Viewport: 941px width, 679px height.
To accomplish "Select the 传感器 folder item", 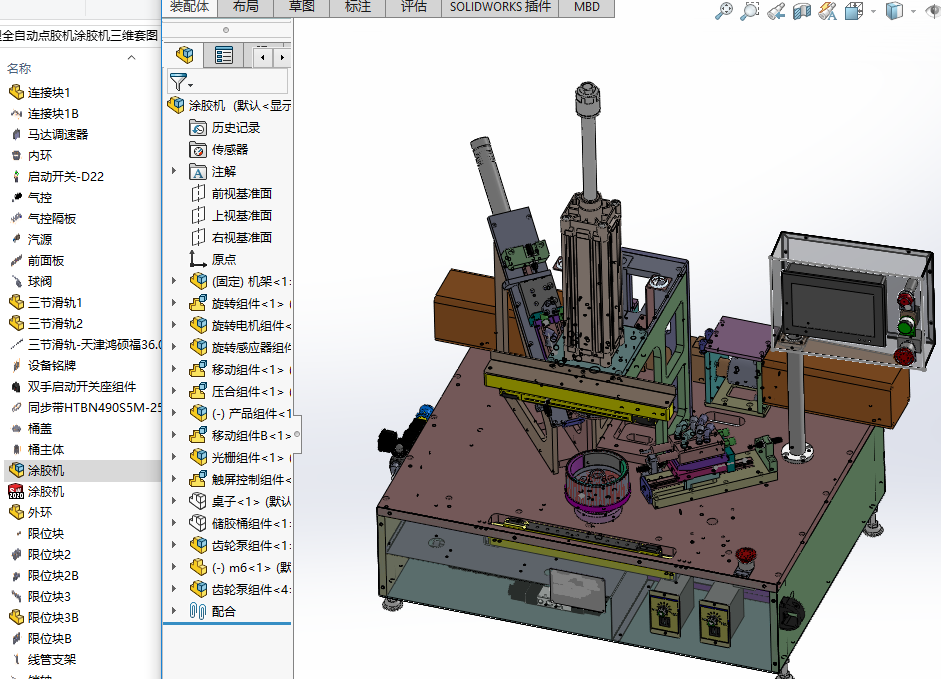I will [229, 149].
